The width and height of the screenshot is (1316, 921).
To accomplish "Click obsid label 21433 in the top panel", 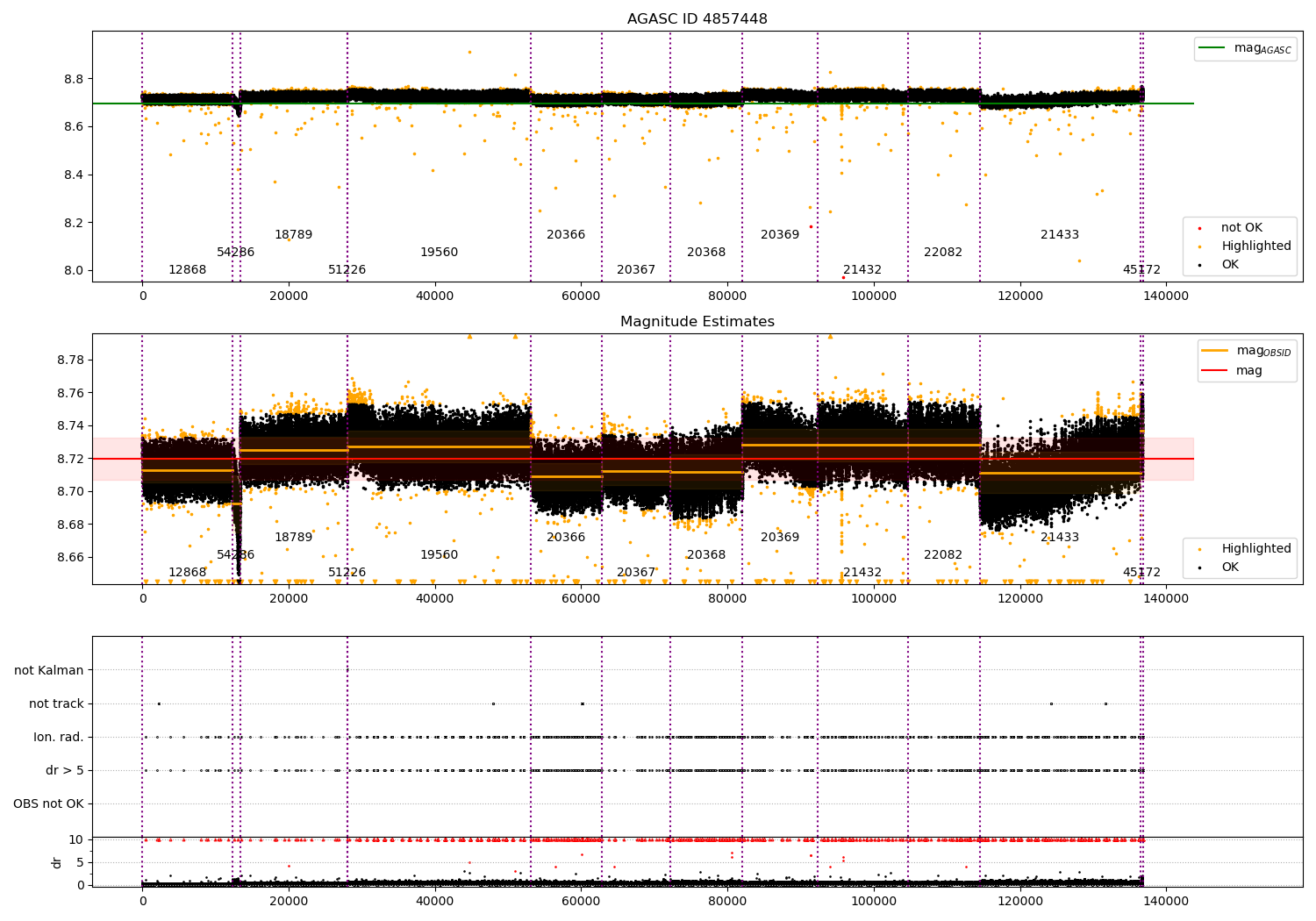I will pos(1060,235).
